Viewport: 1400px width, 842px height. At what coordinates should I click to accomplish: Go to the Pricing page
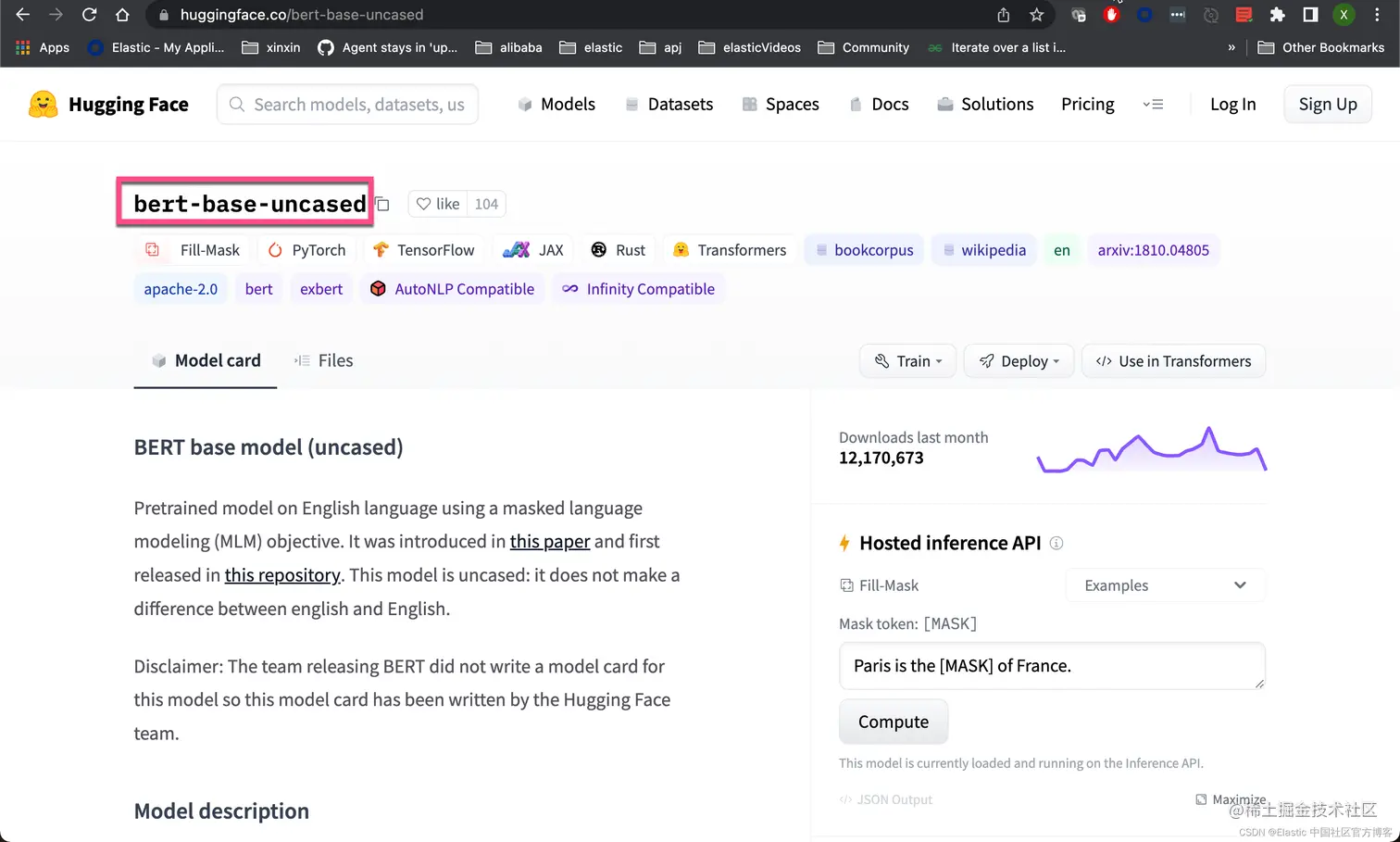1088,104
